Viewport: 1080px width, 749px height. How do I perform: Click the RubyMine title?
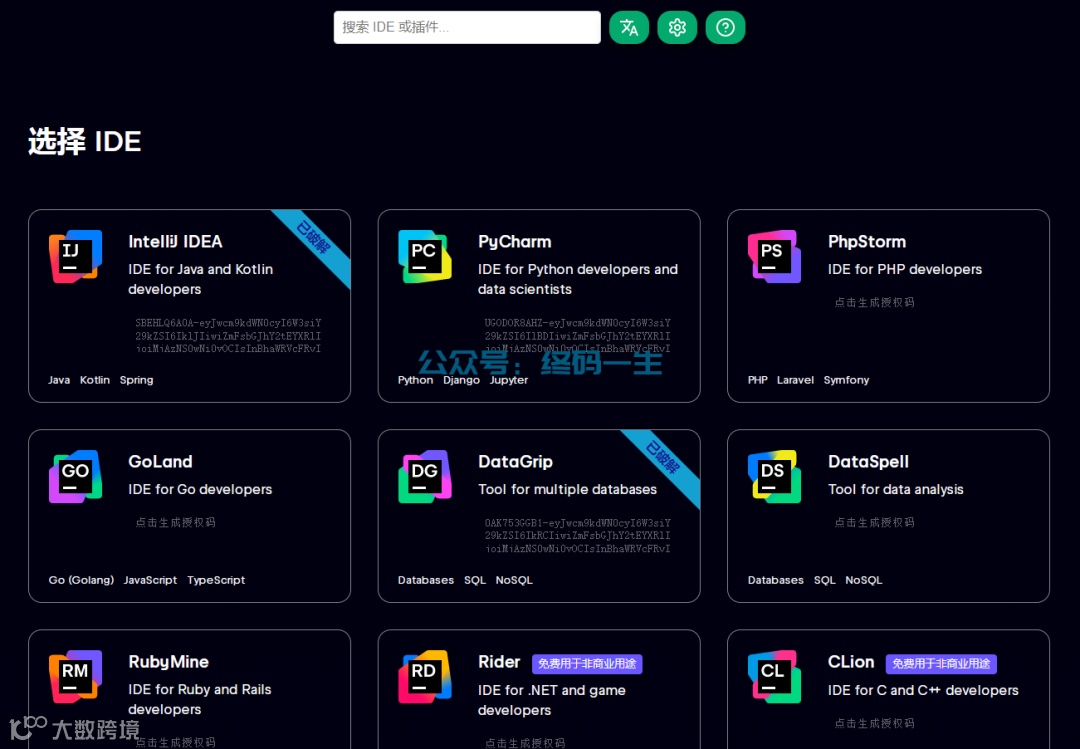point(168,662)
